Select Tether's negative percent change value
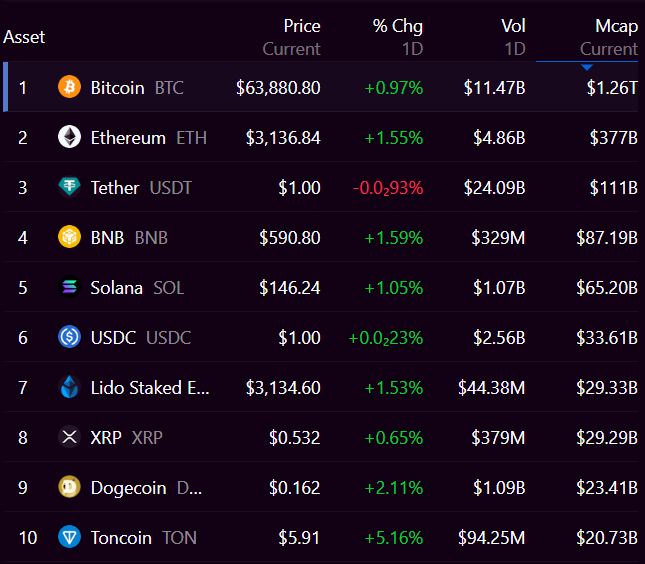 388,188
